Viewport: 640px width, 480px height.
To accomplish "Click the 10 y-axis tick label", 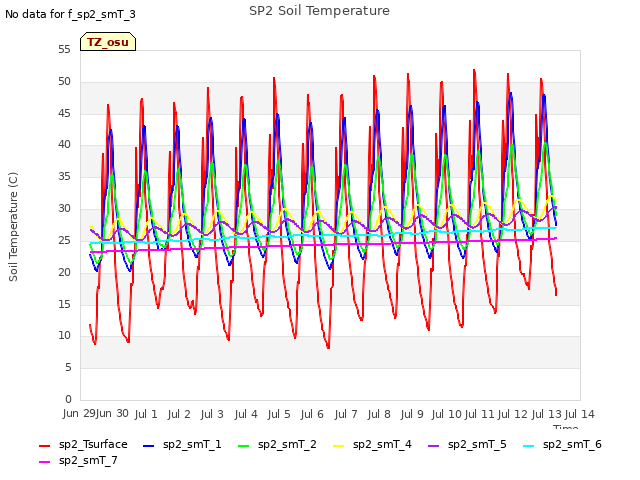I will (64, 336).
